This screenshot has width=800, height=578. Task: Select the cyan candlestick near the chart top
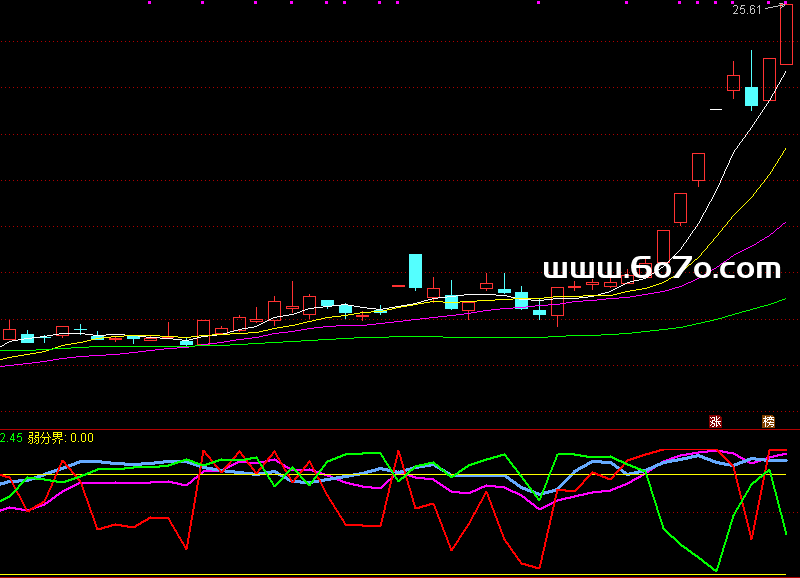(751, 81)
